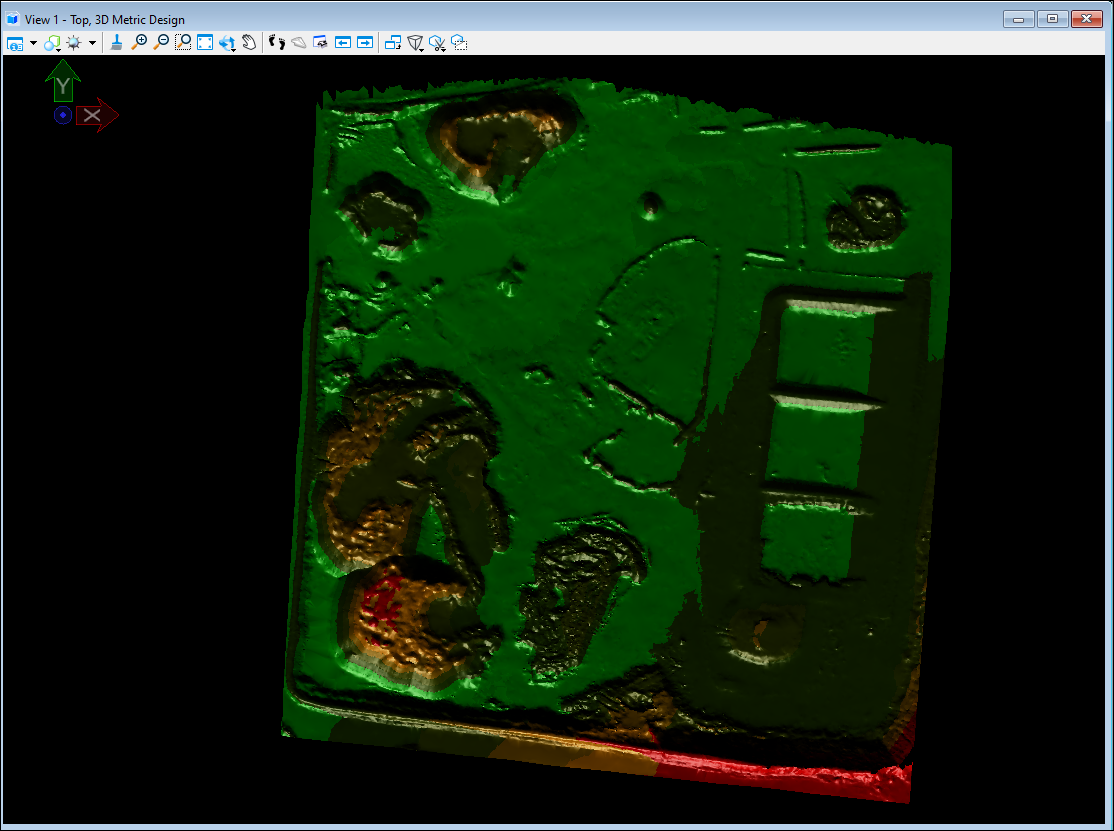The image size is (1114, 831).
Task: Start the Rotate View tool
Action: (227, 42)
